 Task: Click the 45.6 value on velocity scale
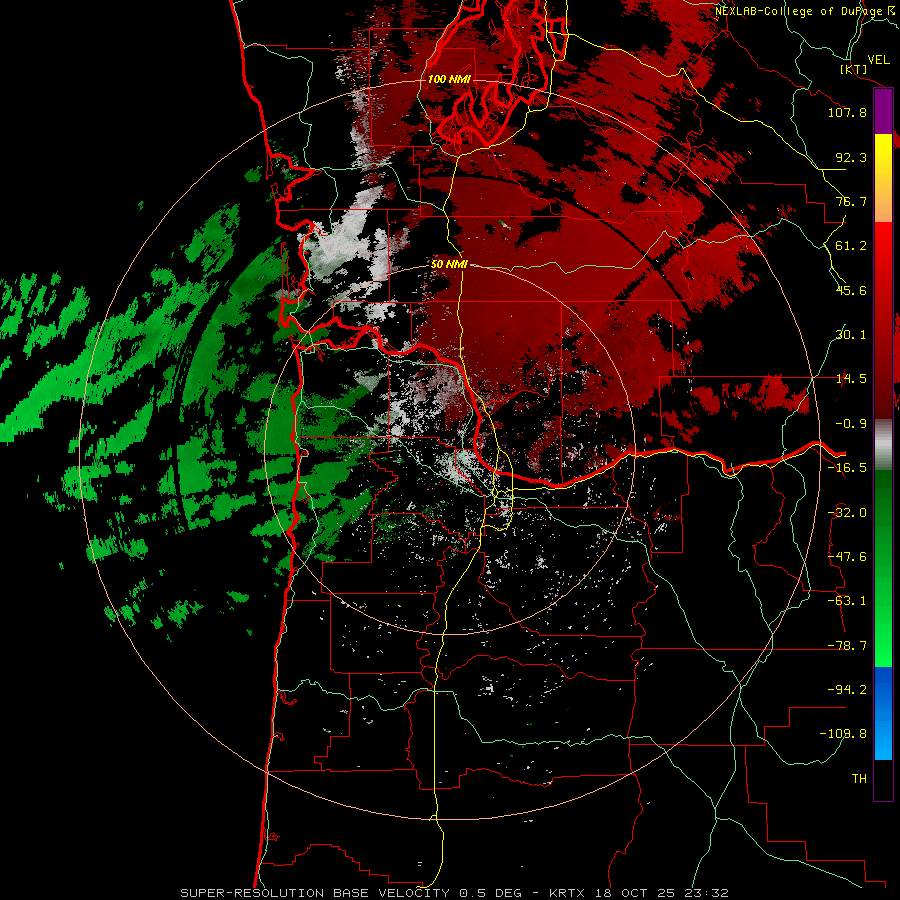[851, 290]
